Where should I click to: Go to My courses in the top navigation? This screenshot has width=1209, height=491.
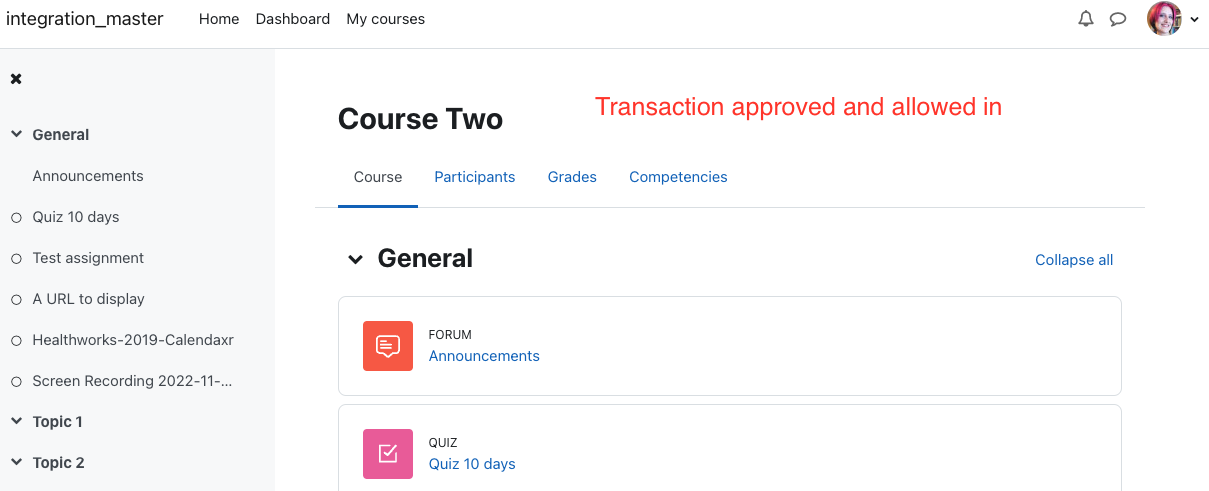(385, 19)
